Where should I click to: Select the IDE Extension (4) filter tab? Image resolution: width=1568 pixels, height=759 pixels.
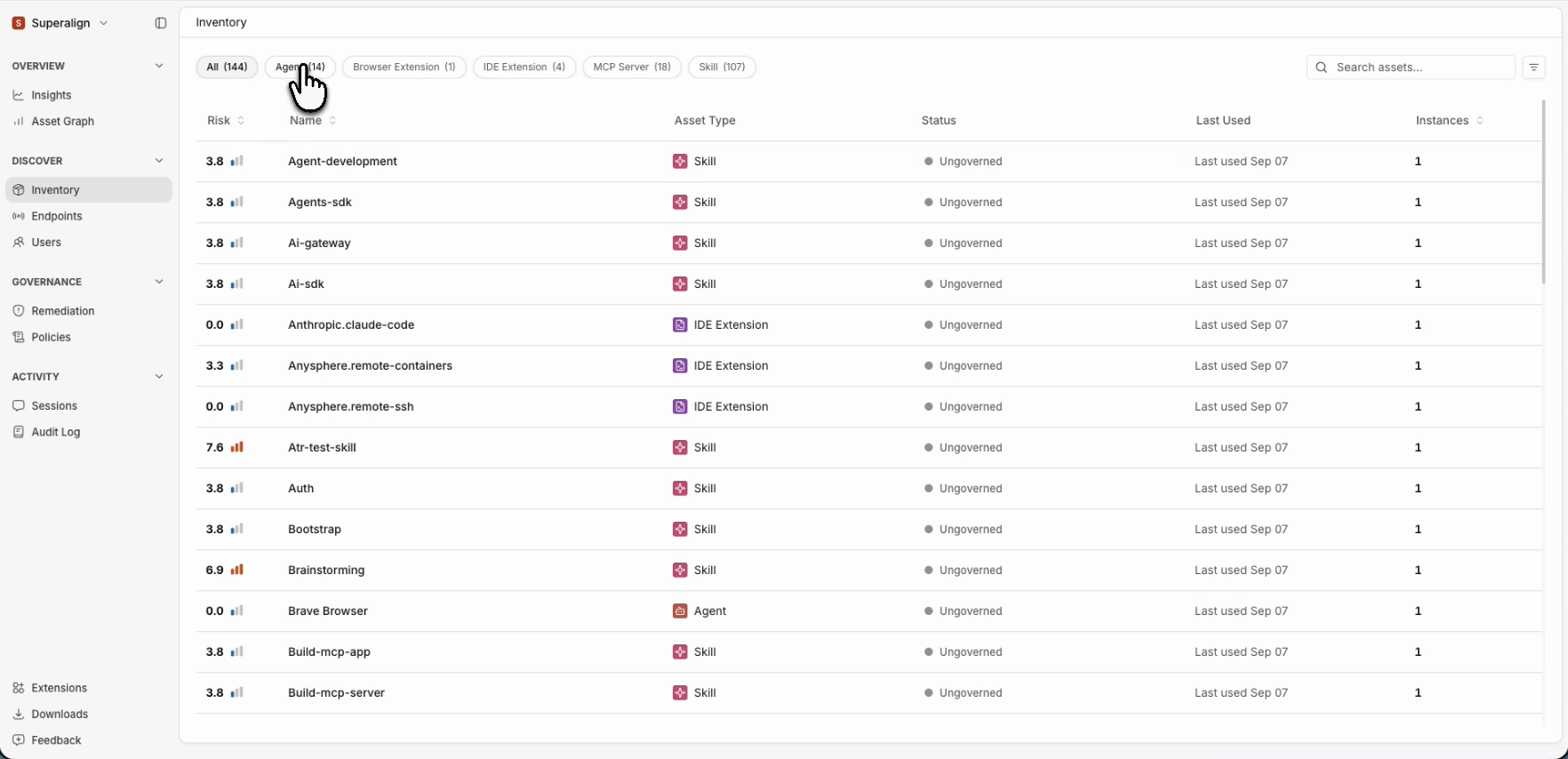click(x=524, y=68)
